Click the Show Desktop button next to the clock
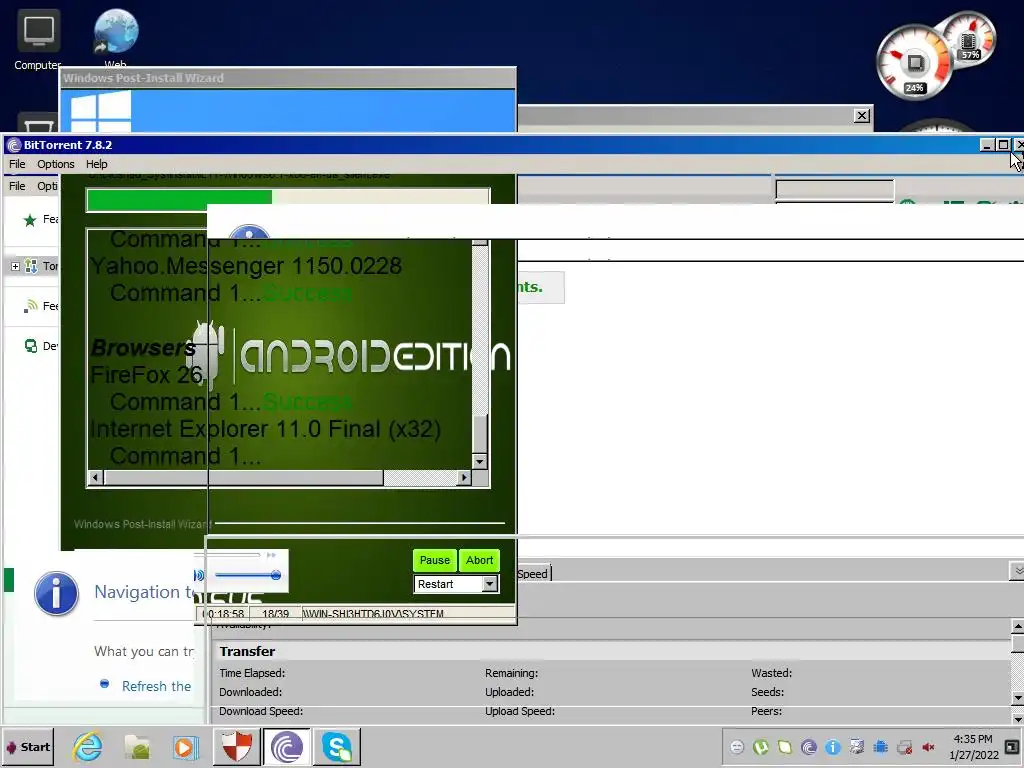1024x768 pixels. [x=1012, y=746]
